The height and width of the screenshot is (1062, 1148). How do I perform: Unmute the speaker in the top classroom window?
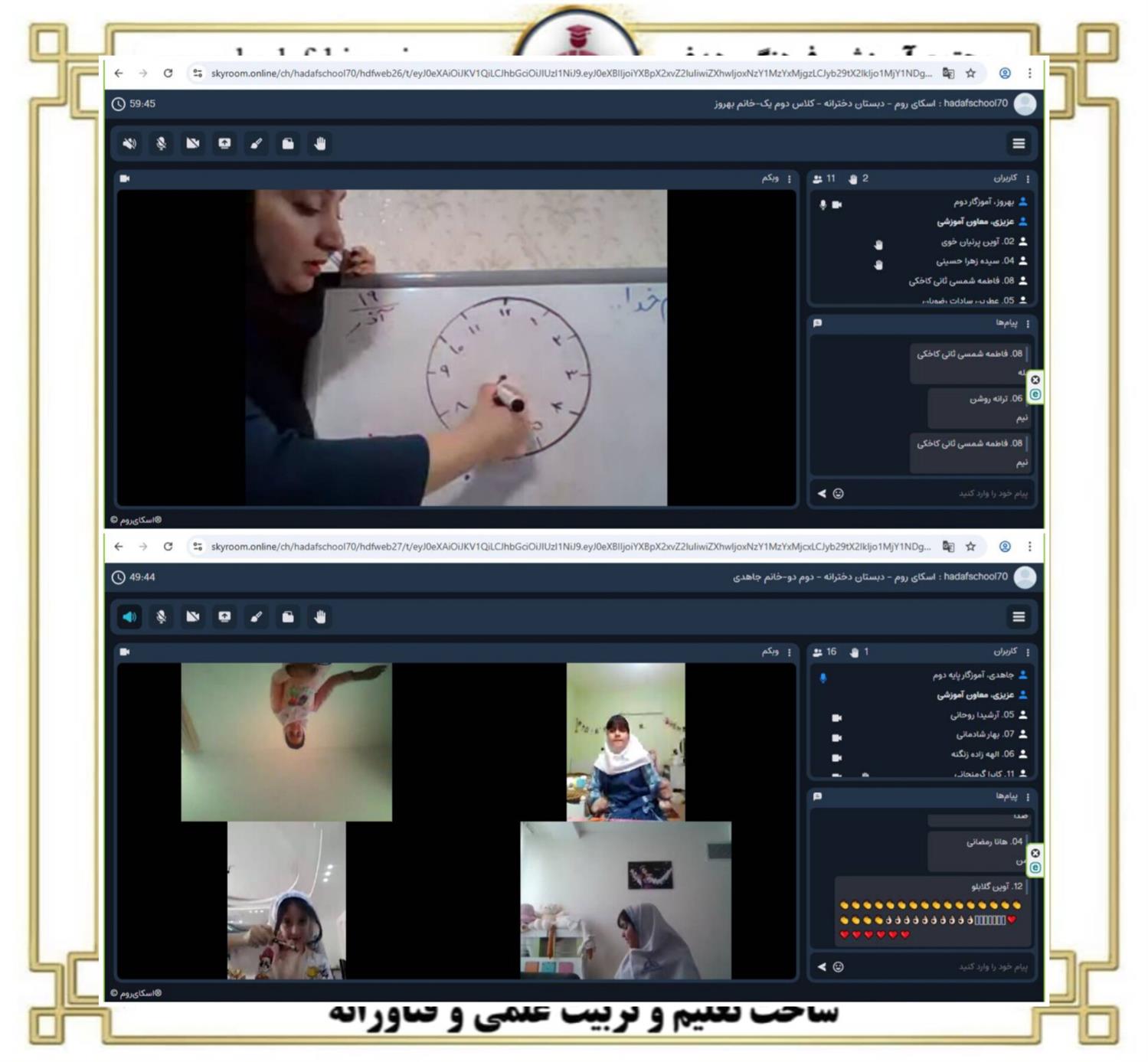129,144
